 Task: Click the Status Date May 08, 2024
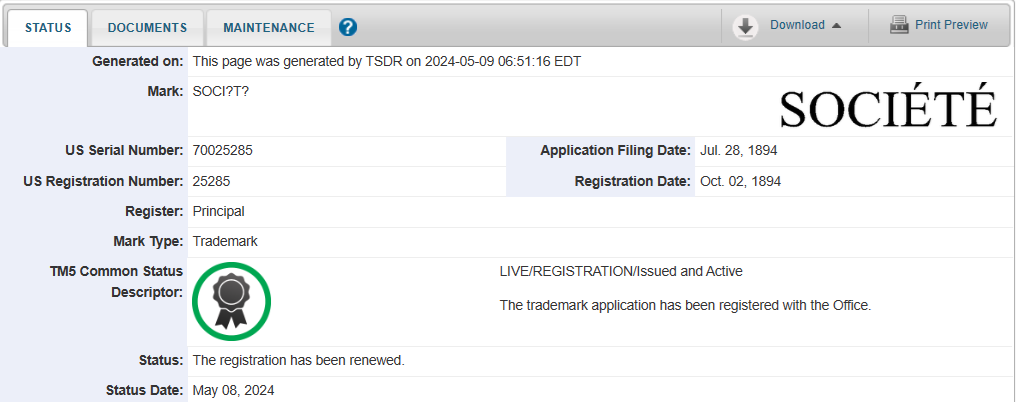[x=233, y=391]
